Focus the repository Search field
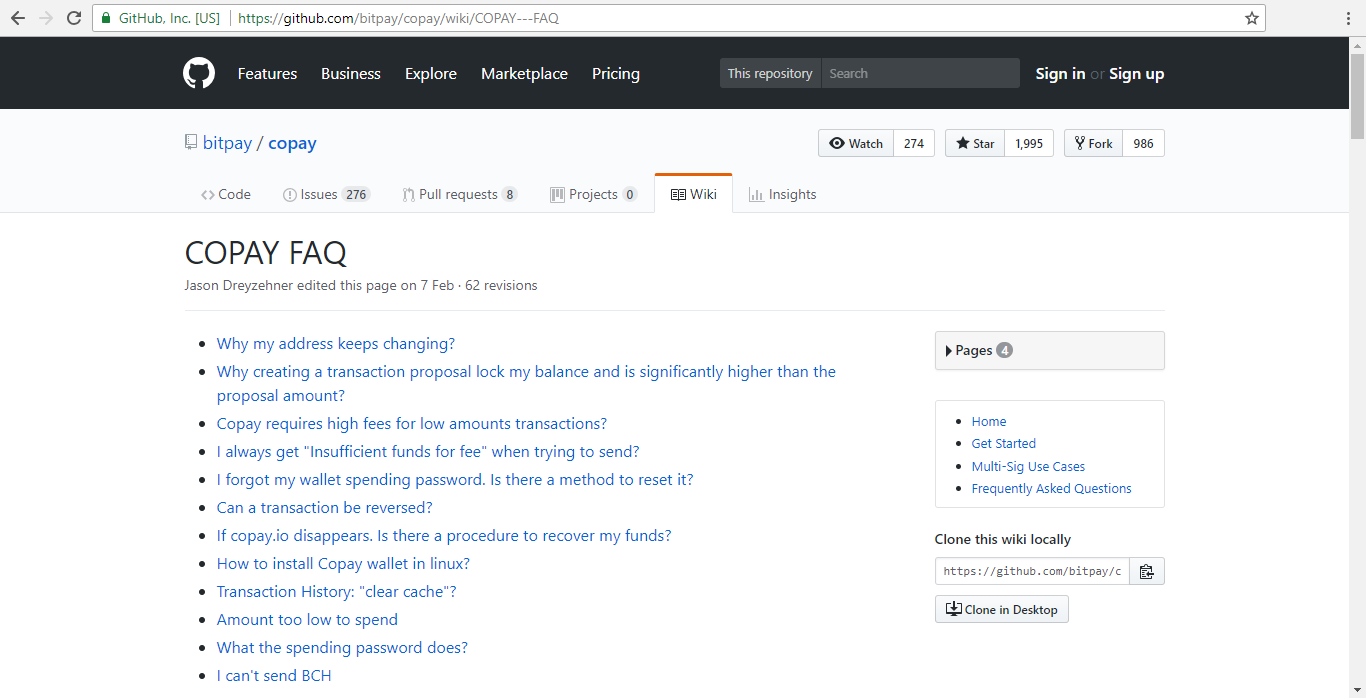Screen dimensions: 1366x698 [920, 73]
